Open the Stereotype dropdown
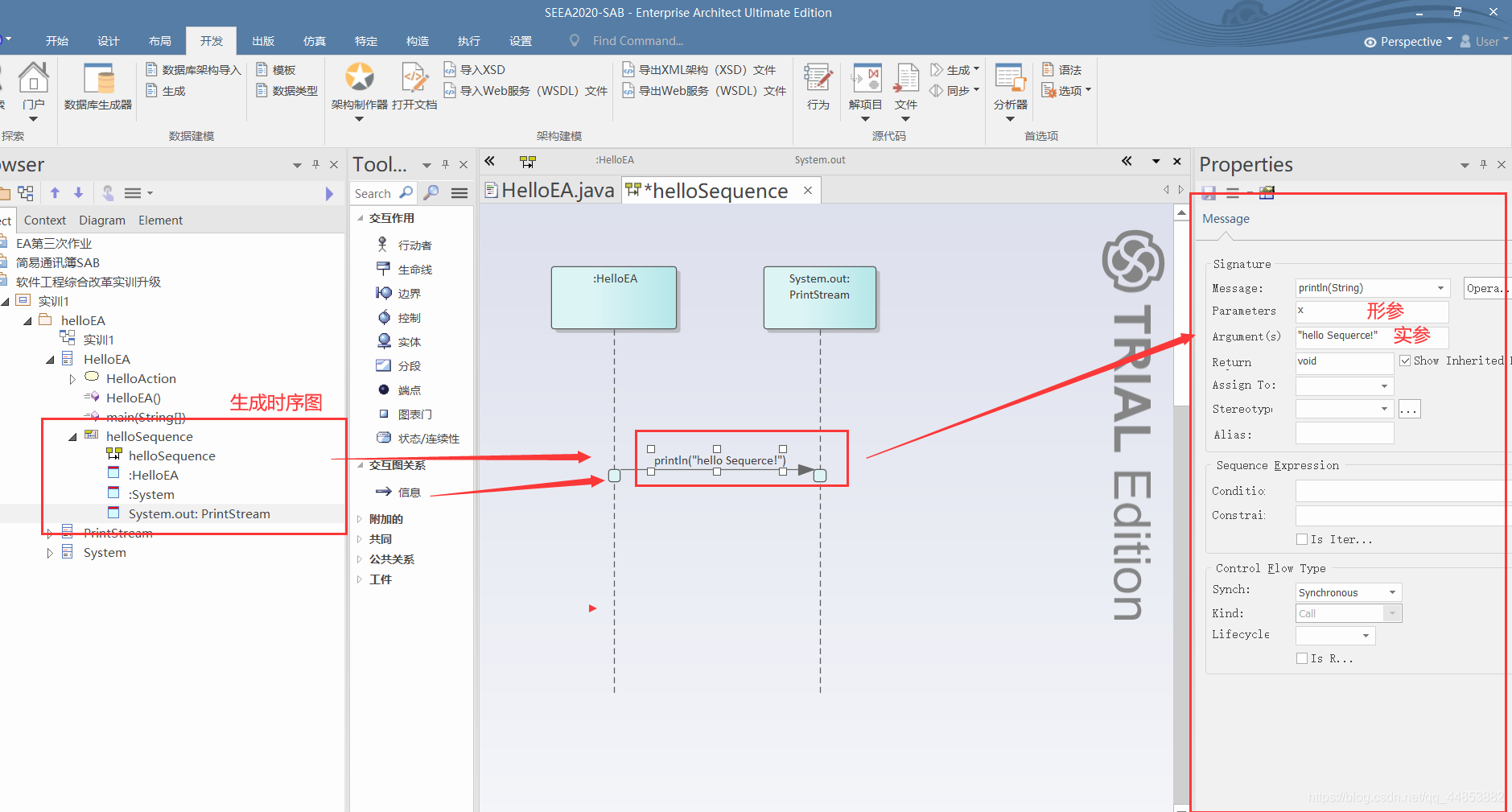Image resolution: width=1512 pixels, height=812 pixels. click(1384, 409)
